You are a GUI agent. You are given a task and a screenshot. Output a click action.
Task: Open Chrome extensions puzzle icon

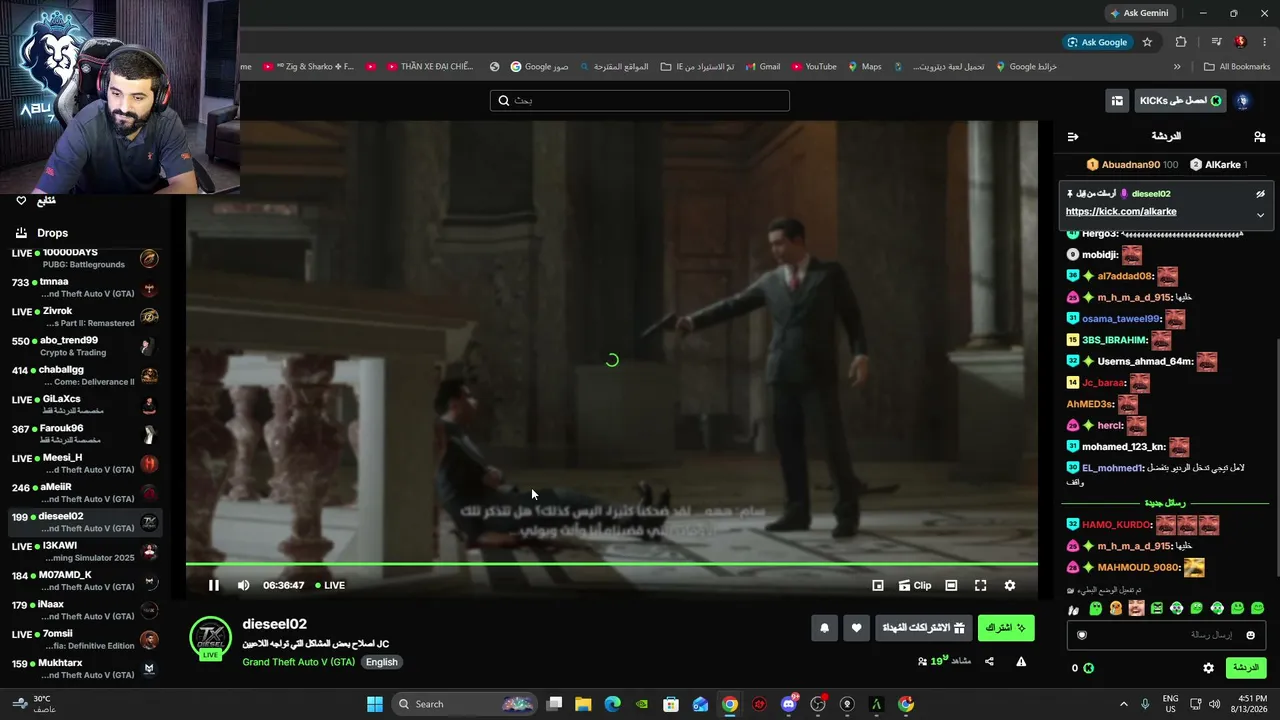coord(1181,42)
